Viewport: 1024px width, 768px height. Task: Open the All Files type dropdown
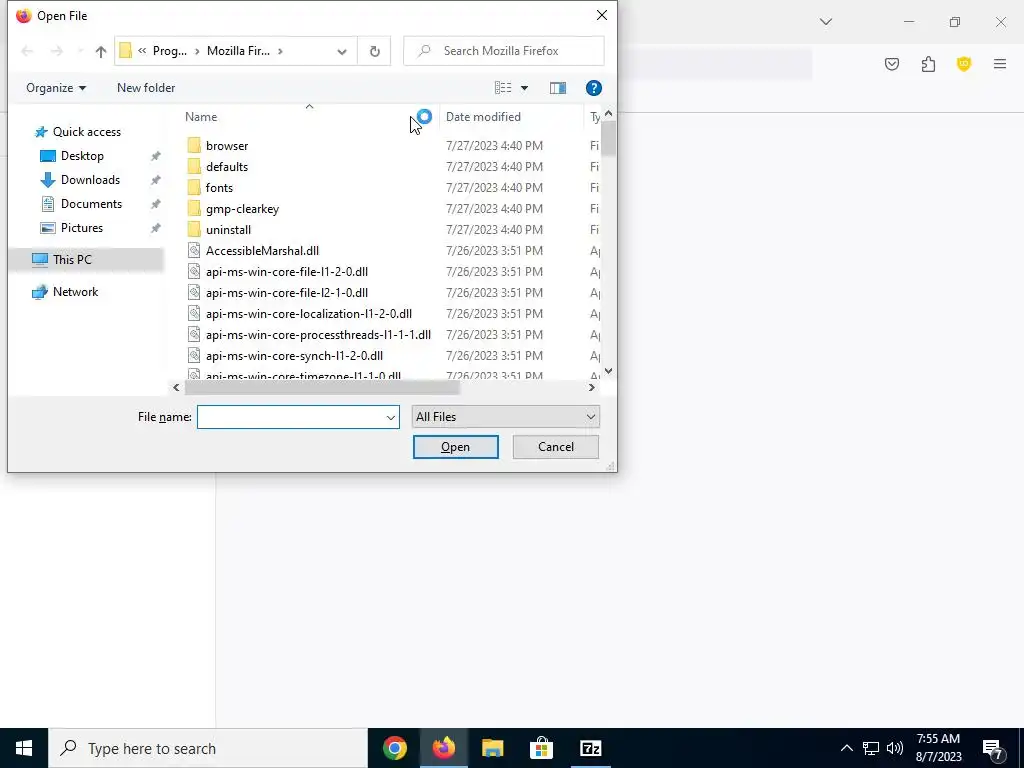pyautogui.click(x=505, y=417)
